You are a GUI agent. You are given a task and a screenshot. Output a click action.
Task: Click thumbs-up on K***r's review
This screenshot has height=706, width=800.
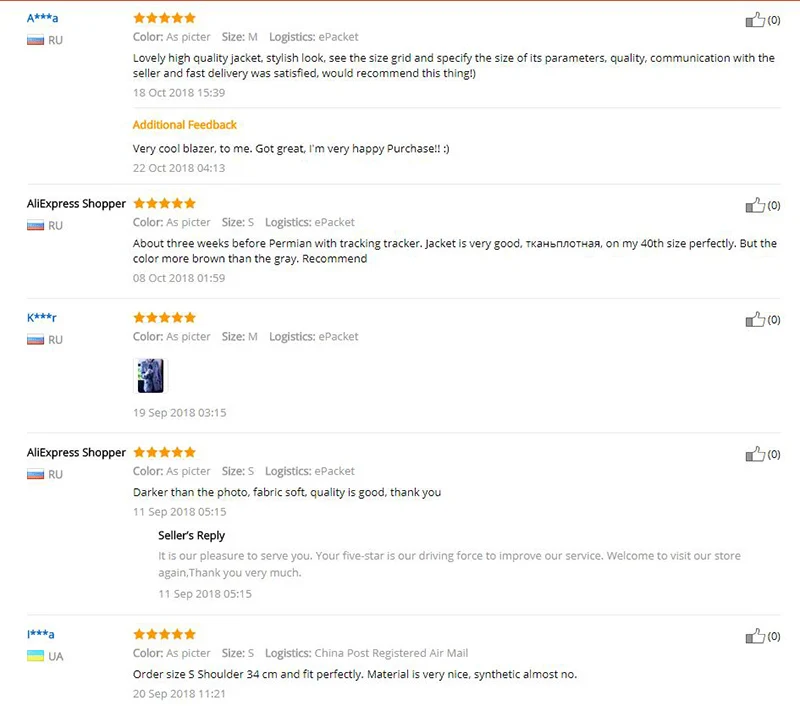click(755, 319)
